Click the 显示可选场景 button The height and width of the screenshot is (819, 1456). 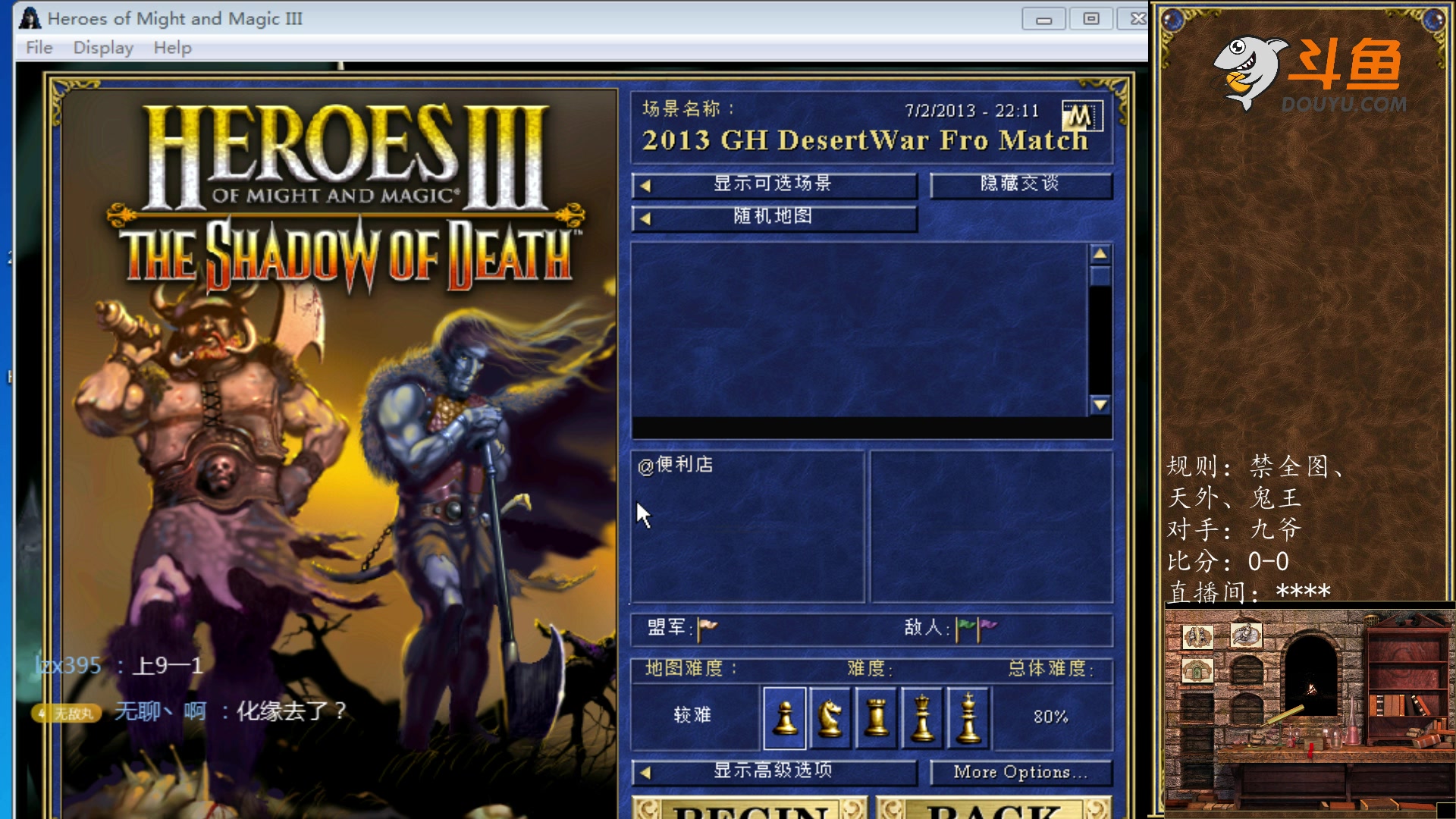pyautogui.click(x=774, y=184)
